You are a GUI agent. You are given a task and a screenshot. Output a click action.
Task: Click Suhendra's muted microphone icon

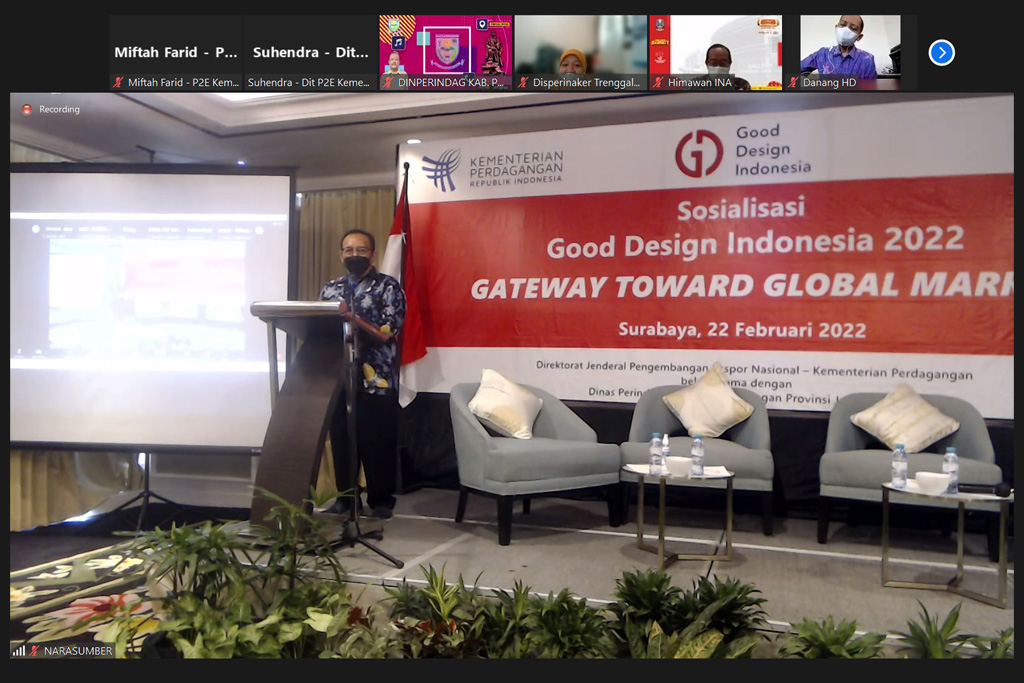(254, 83)
